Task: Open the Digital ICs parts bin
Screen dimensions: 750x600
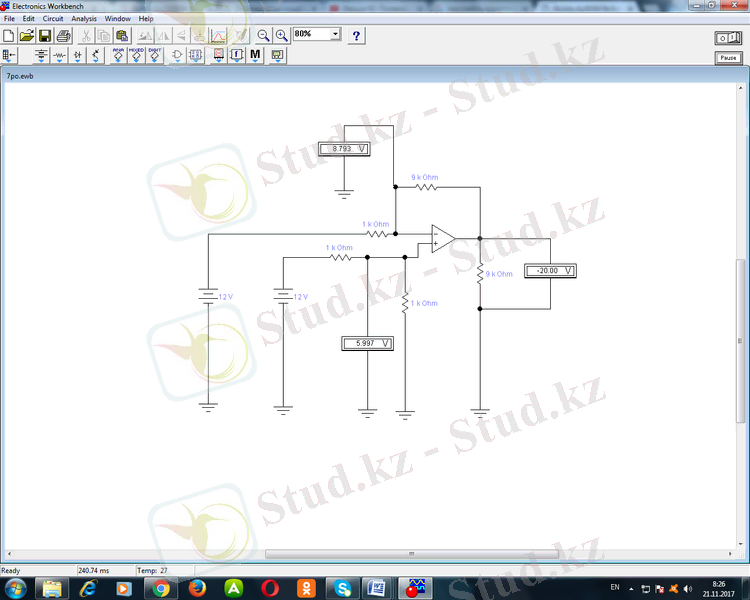Action: coord(154,56)
